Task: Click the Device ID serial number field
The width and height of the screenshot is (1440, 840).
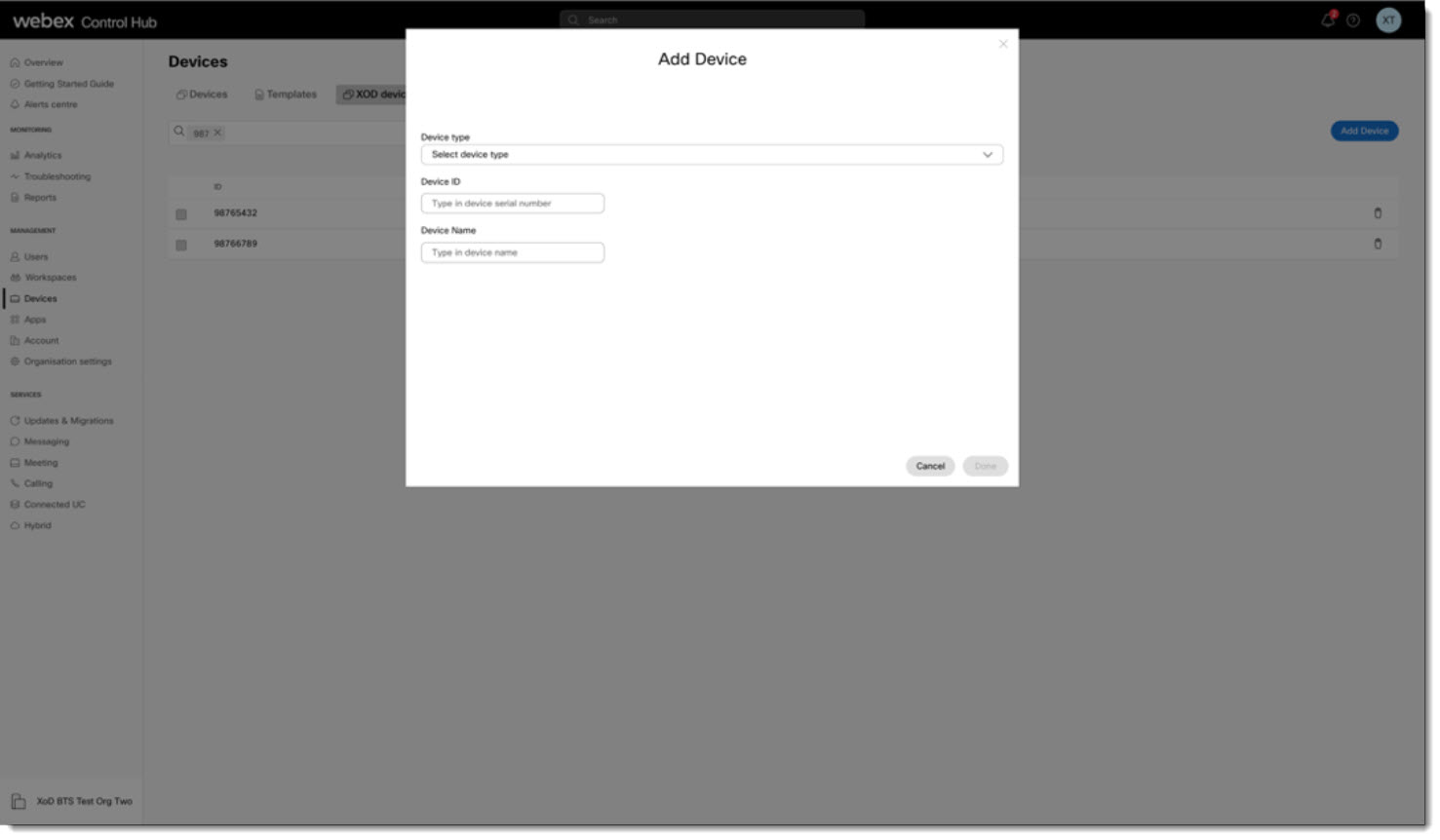Action: tap(512, 203)
